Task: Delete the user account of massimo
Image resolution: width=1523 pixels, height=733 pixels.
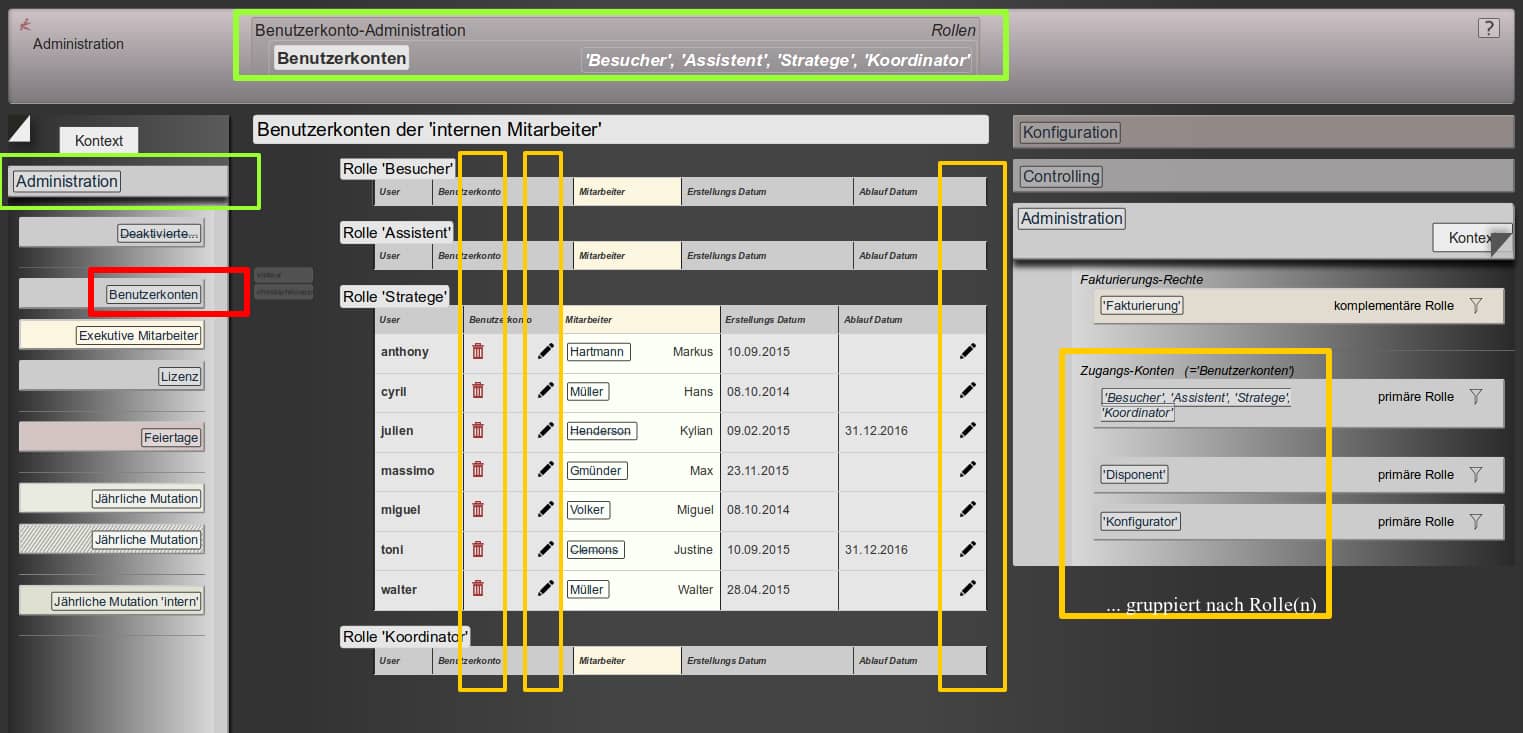Action: [x=478, y=470]
